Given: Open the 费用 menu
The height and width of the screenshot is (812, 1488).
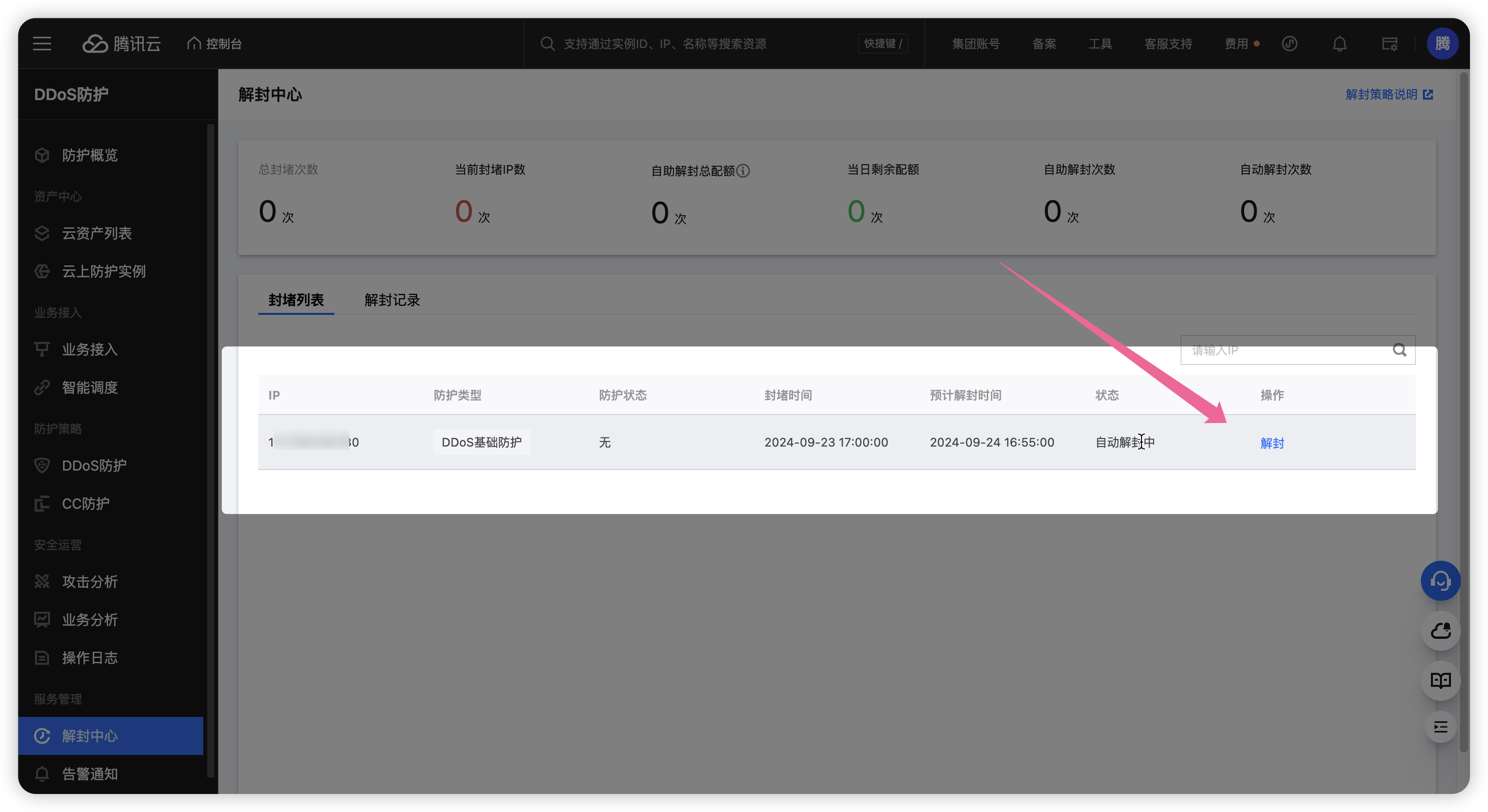Looking at the screenshot, I should 1237,44.
